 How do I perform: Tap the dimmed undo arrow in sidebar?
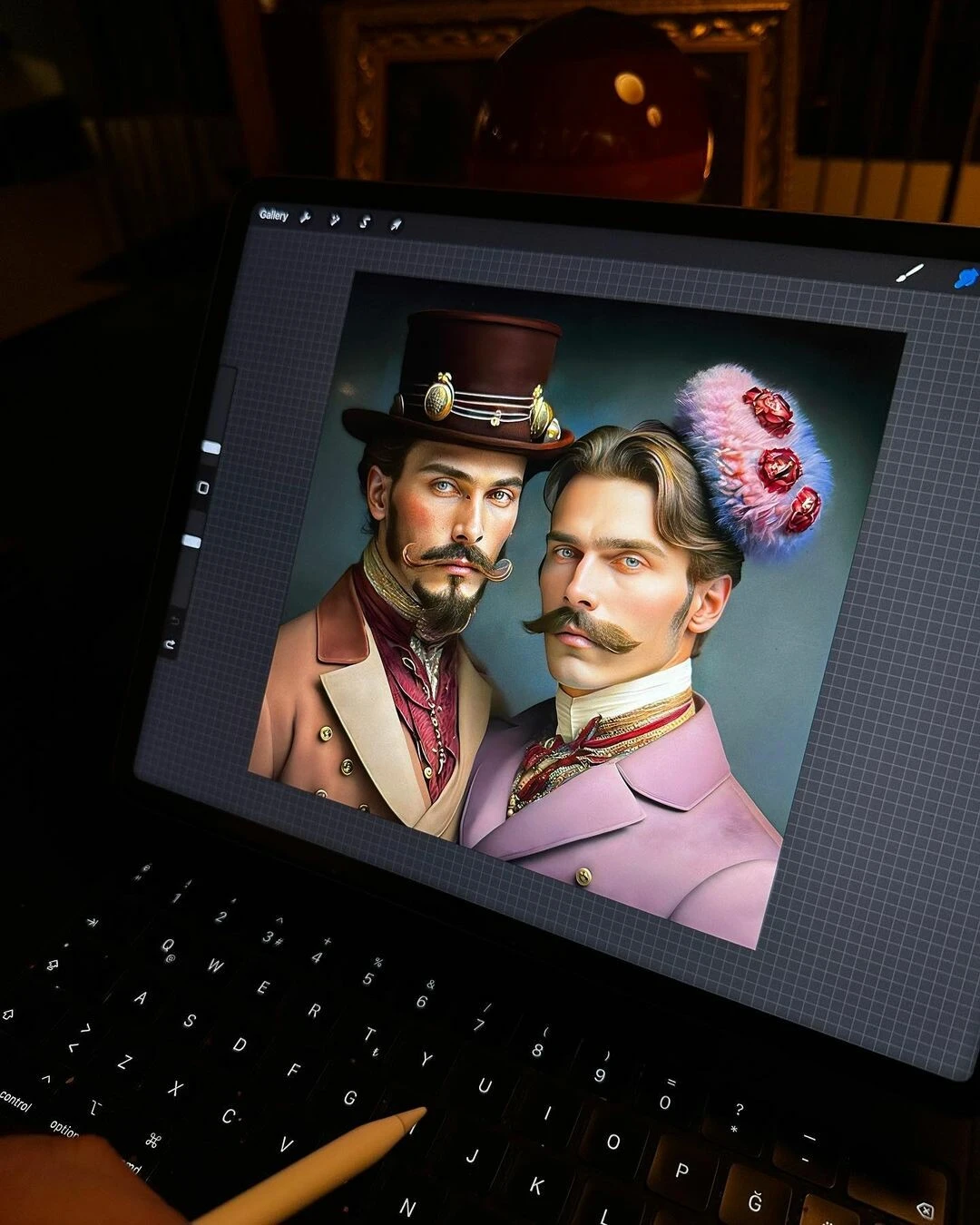pos(174,621)
